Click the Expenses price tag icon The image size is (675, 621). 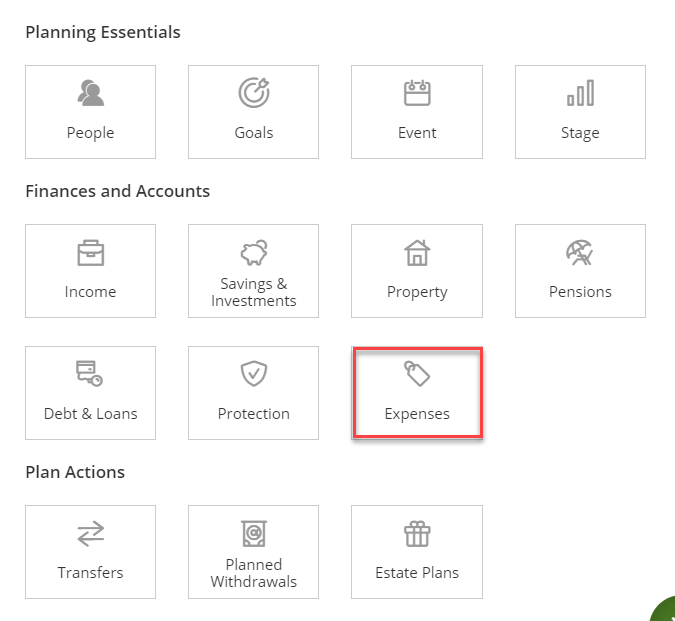(x=416, y=374)
